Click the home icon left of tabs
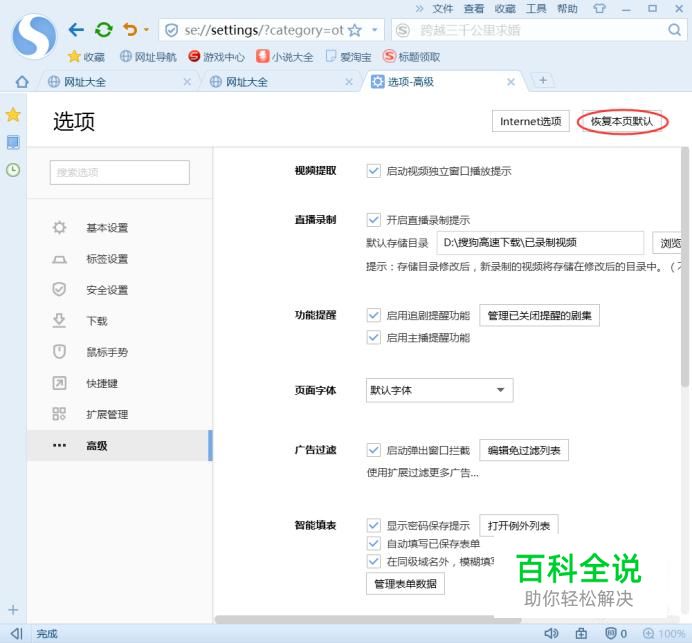692x643 pixels. (x=21, y=82)
